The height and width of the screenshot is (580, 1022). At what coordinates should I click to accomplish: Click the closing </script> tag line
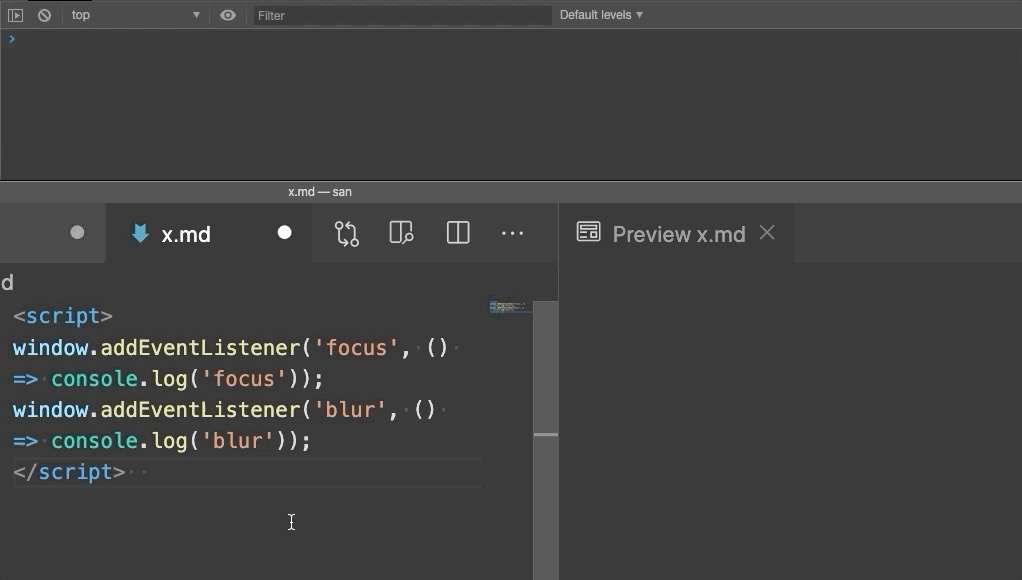69,472
